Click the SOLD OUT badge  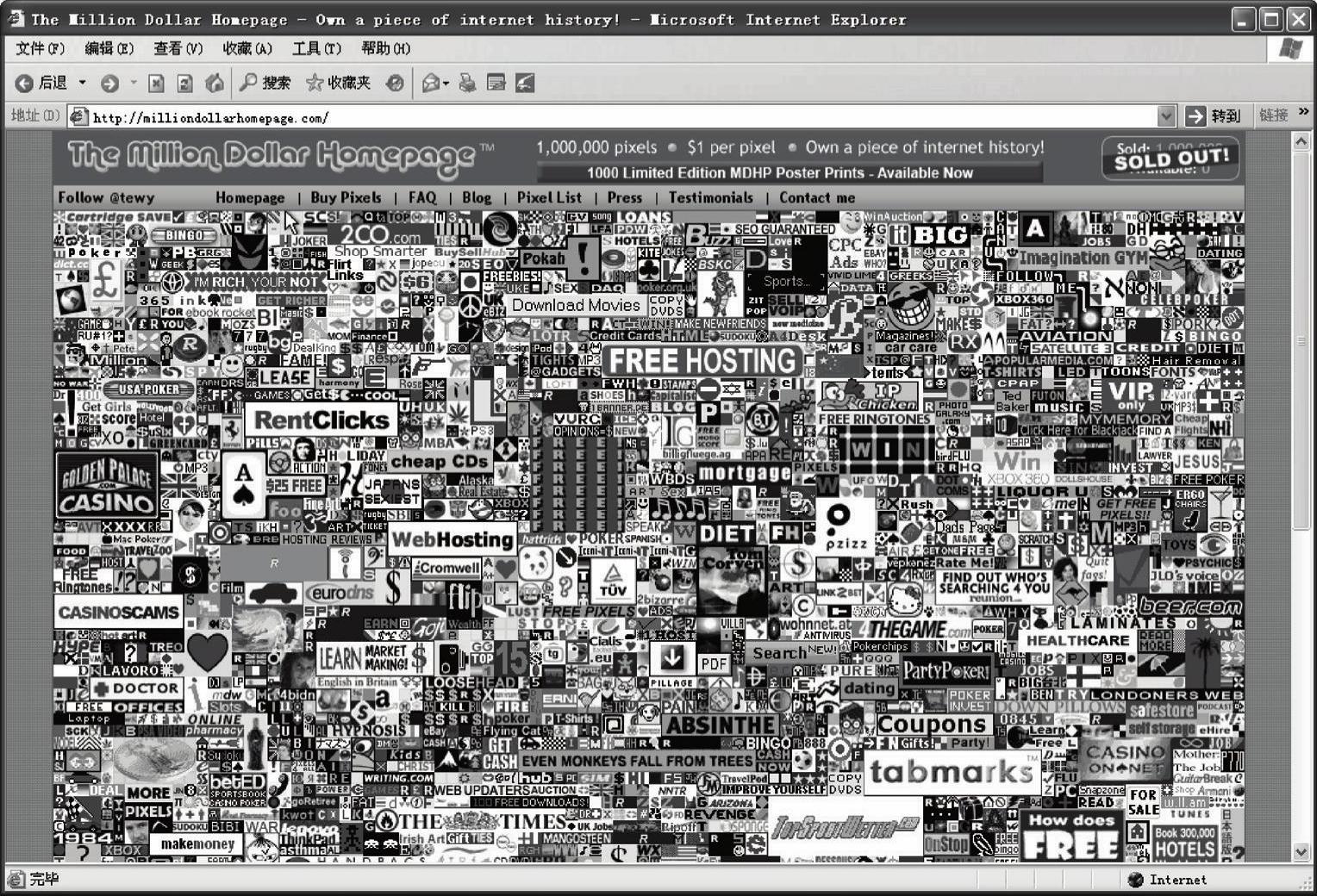1170,159
